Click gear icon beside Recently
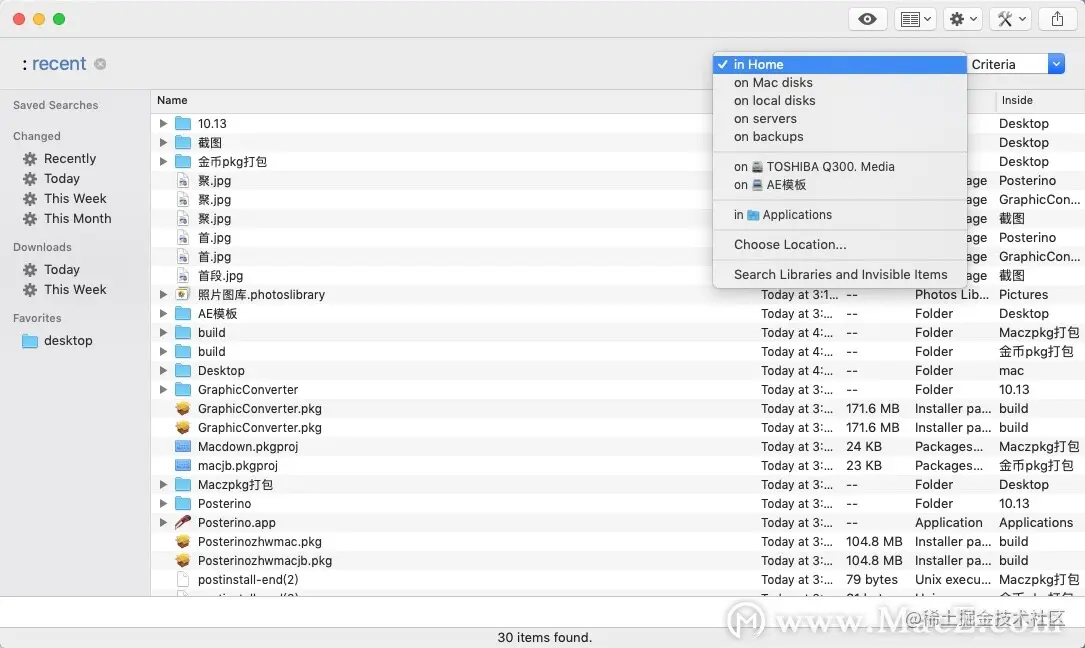 30,159
